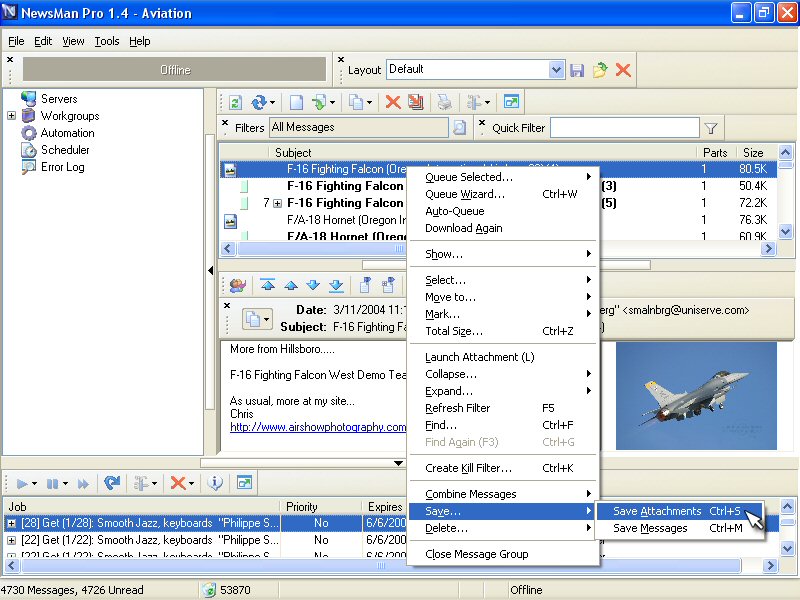800x600 pixels.
Task: Open dropdown arrow next to play jobs
Action: click(35, 484)
